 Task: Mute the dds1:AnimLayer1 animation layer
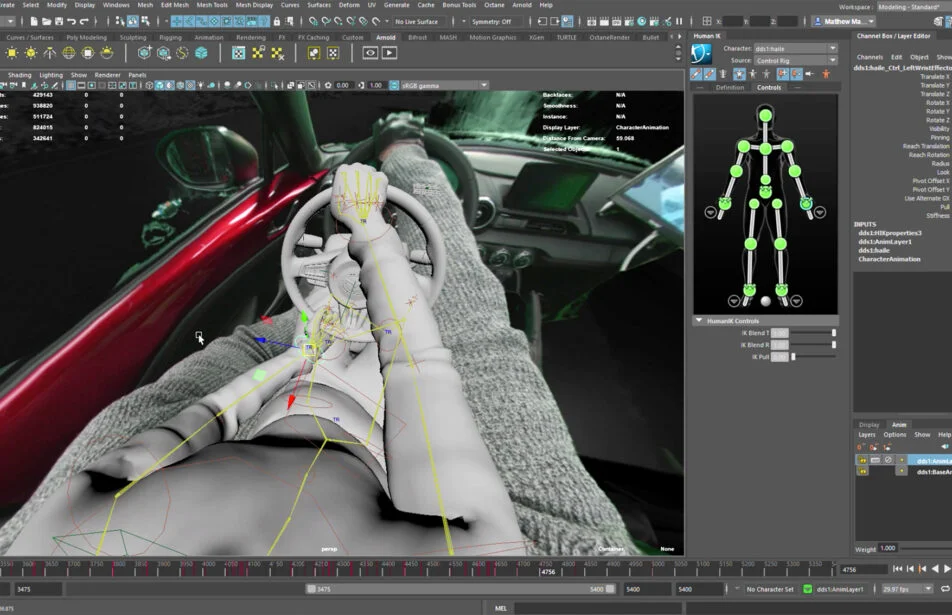[x=862, y=460]
